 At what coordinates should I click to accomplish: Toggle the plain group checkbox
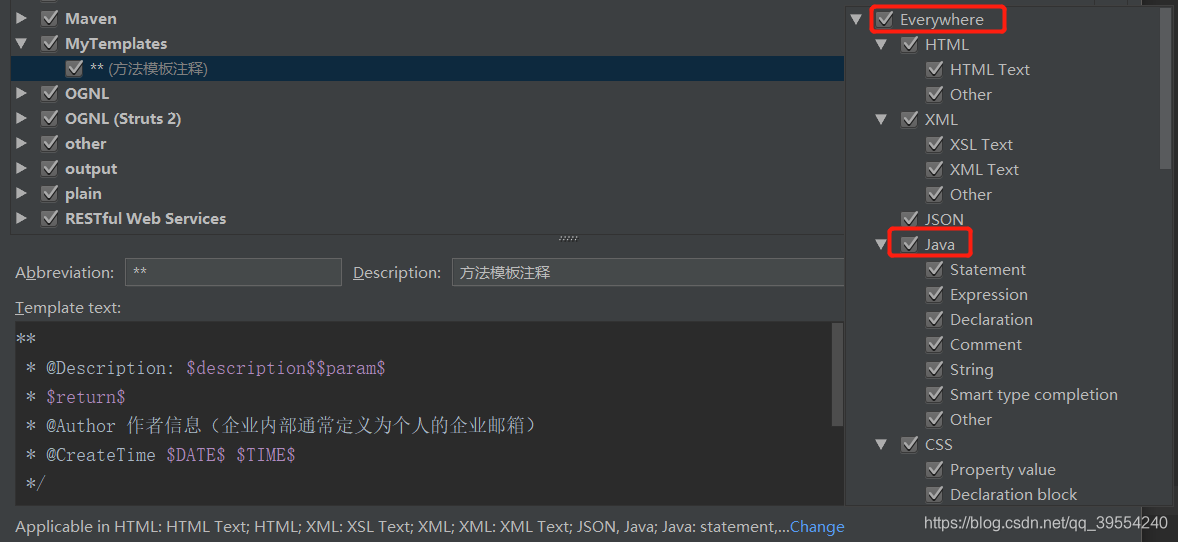(x=50, y=193)
